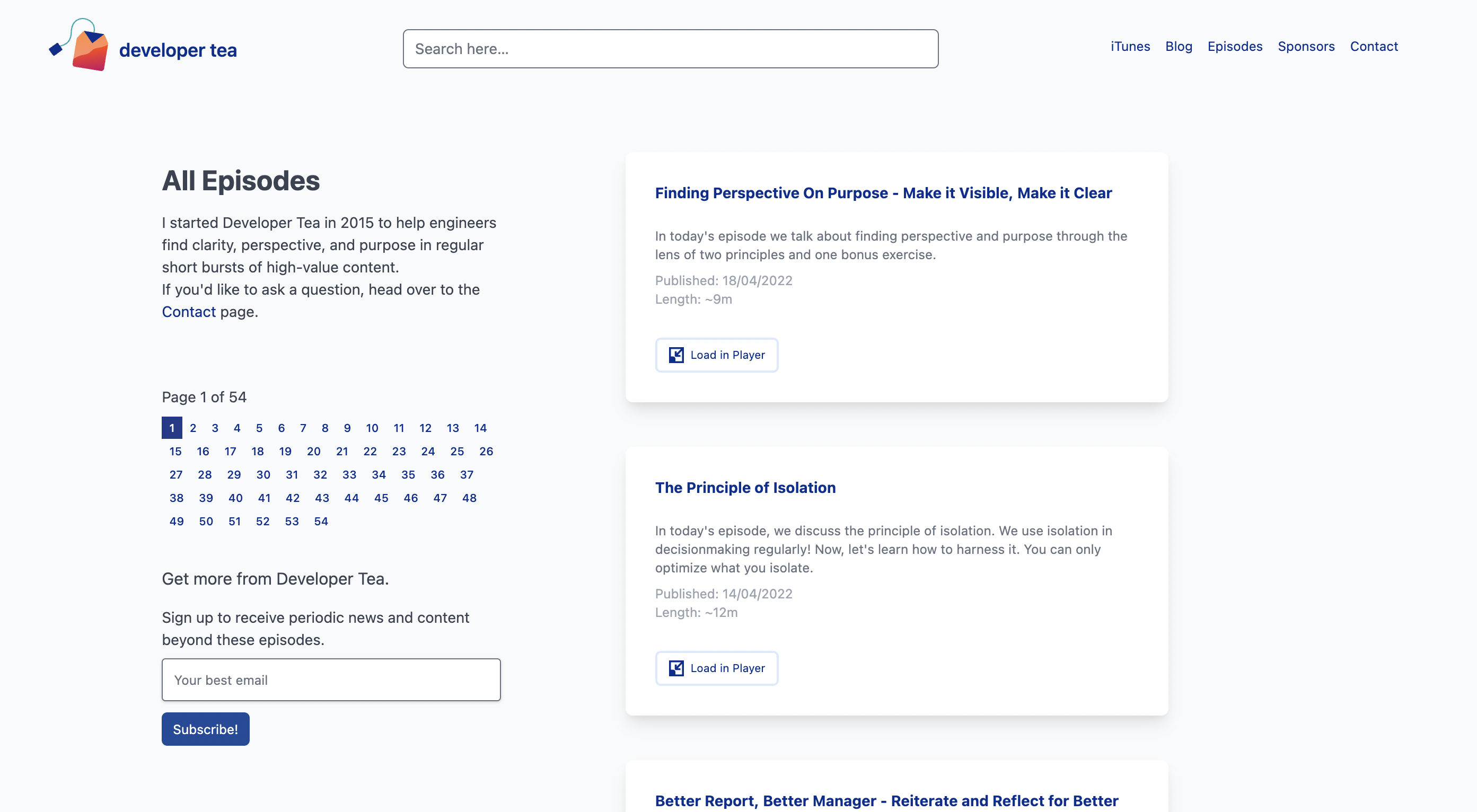This screenshot has width=1477, height=812.
Task: Open Finding Perspective episode title link
Action: (883, 192)
